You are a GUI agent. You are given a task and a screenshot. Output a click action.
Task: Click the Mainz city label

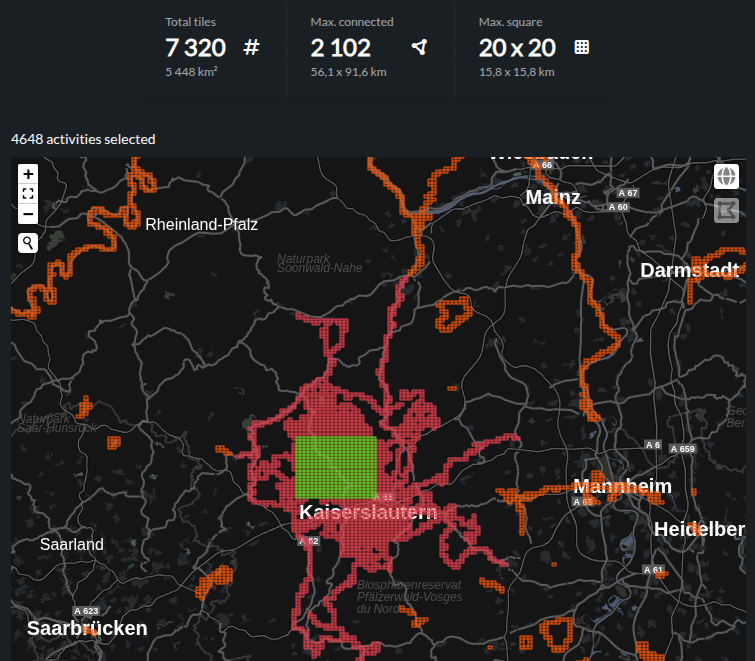[553, 197]
